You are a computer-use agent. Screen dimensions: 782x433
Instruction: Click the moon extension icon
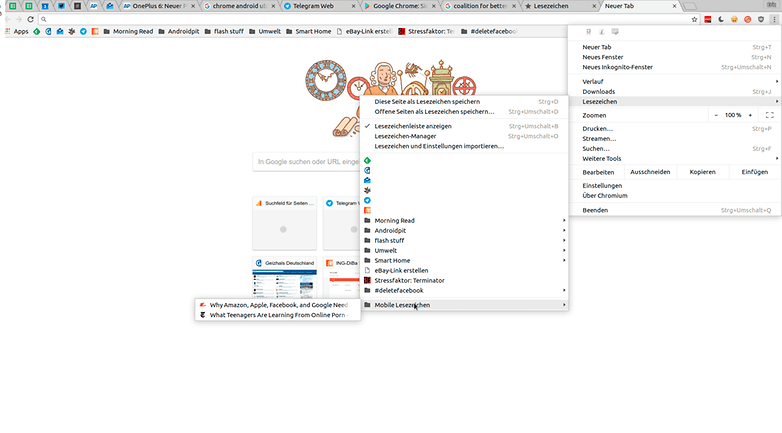pos(721,19)
